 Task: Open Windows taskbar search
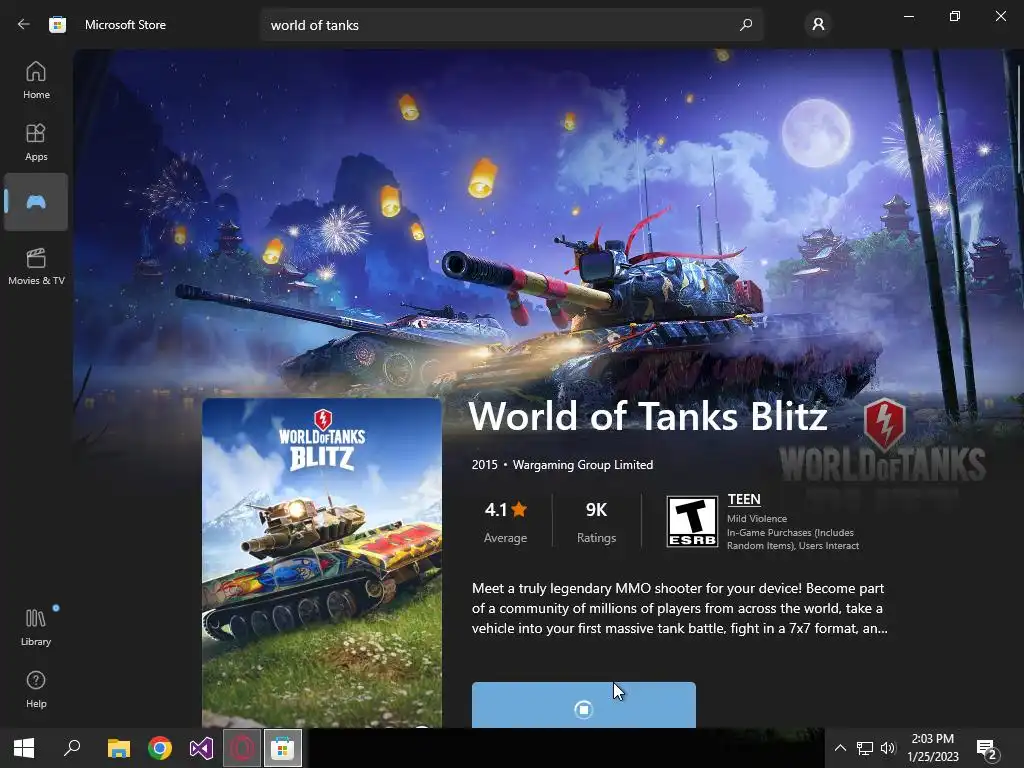tap(72, 748)
